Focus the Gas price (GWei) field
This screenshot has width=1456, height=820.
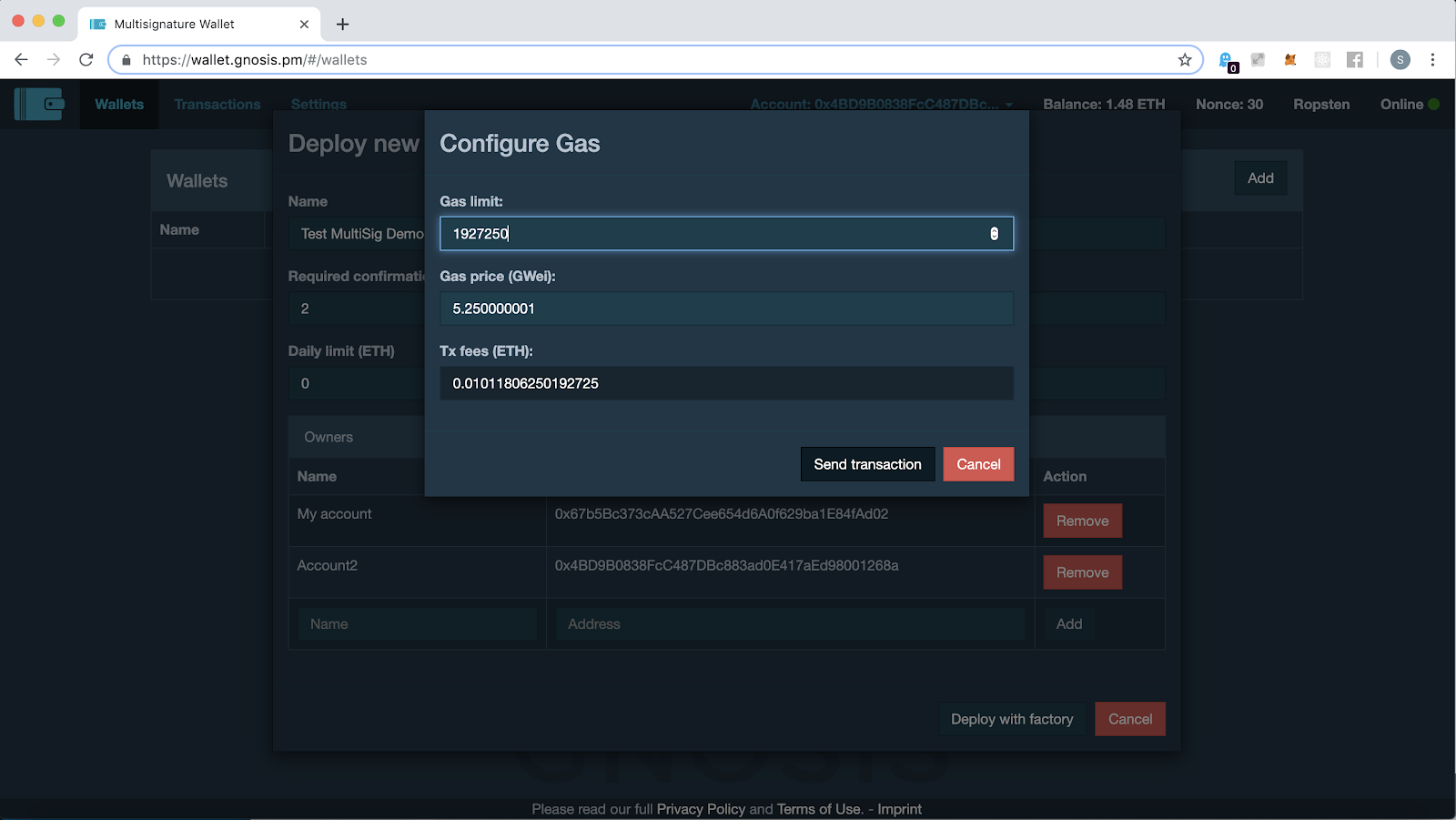point(726,309)
